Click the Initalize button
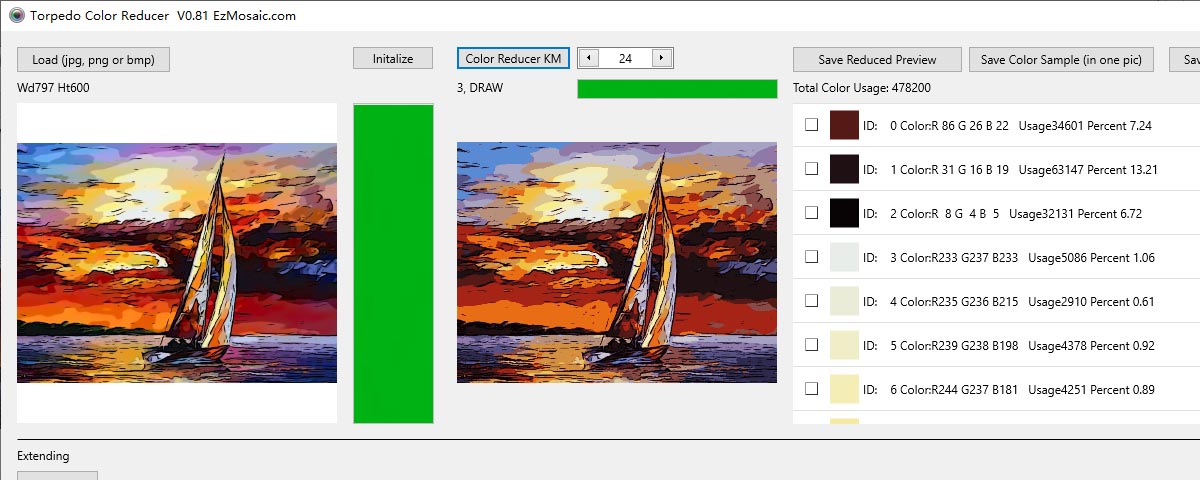1200x480 pixels. (x=393, y=59)
